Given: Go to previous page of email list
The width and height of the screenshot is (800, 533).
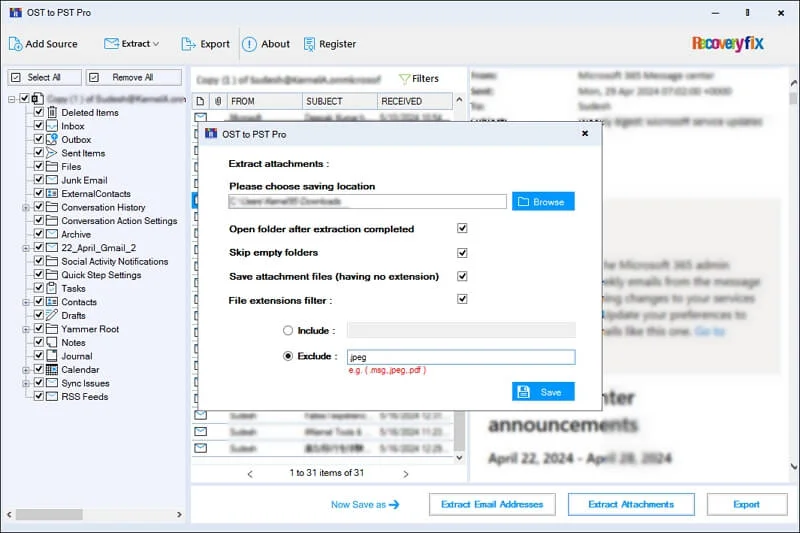Looking at the screenshot, I should [250, 474].
